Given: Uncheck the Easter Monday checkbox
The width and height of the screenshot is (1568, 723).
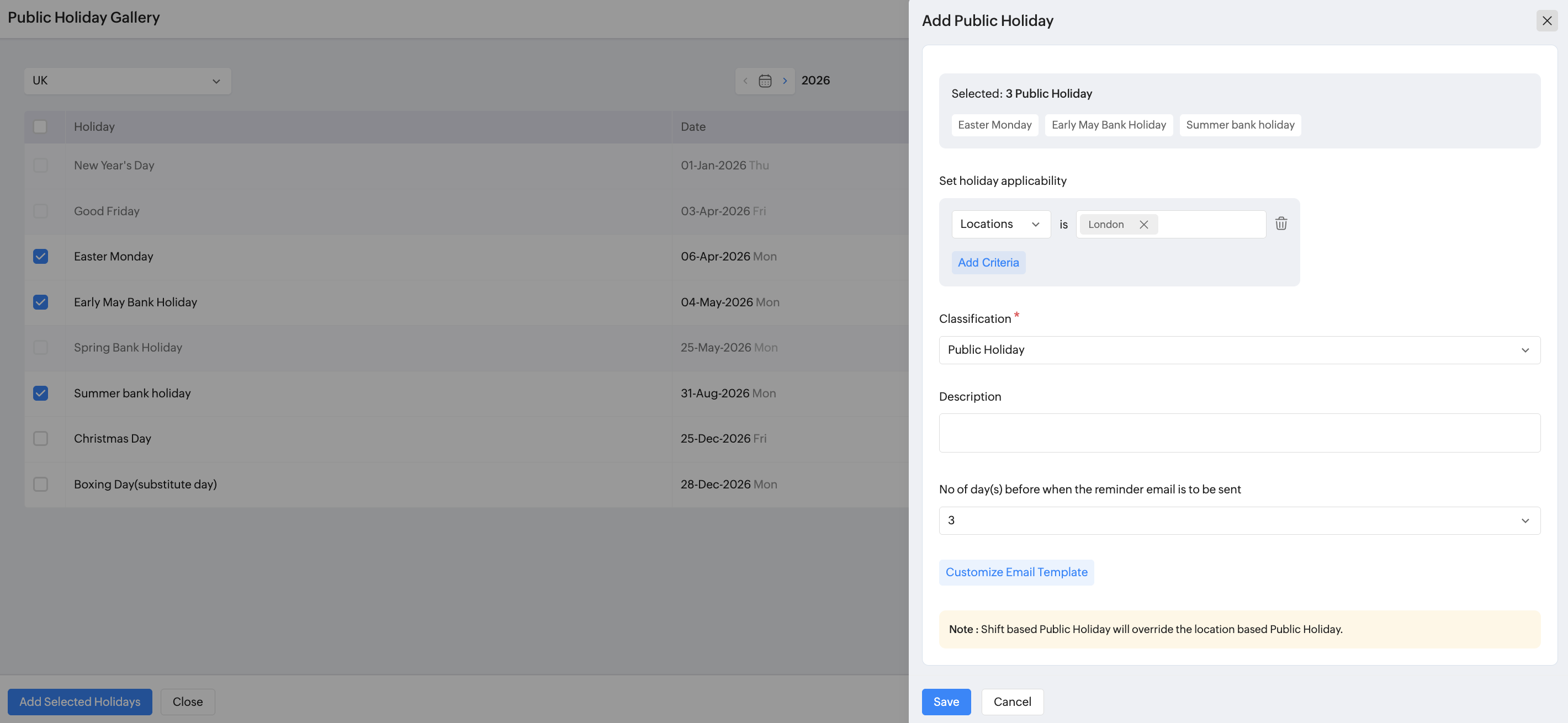Looking at the screenshot, I should [x=40, y=256].
